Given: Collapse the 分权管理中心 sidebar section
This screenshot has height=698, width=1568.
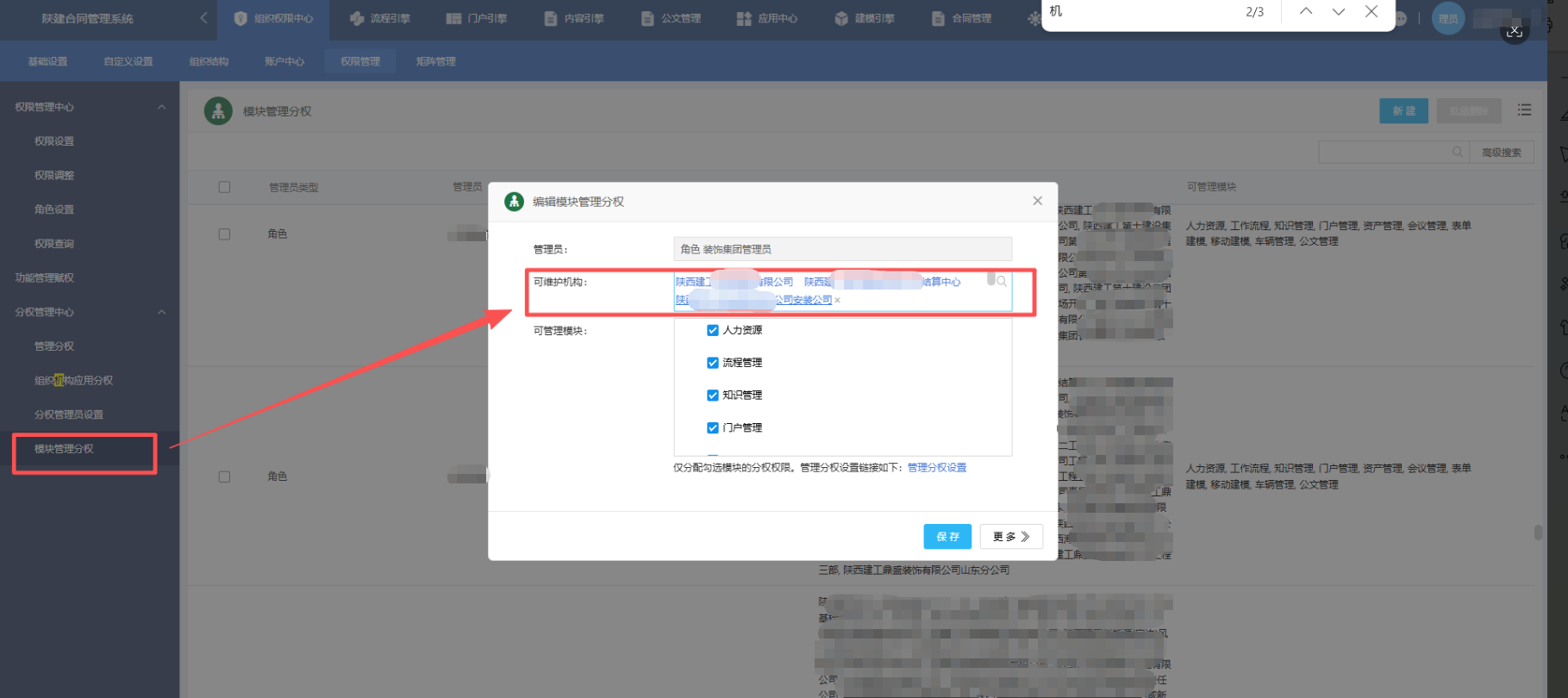Looking at the screenshot, I should pos(161,312).
